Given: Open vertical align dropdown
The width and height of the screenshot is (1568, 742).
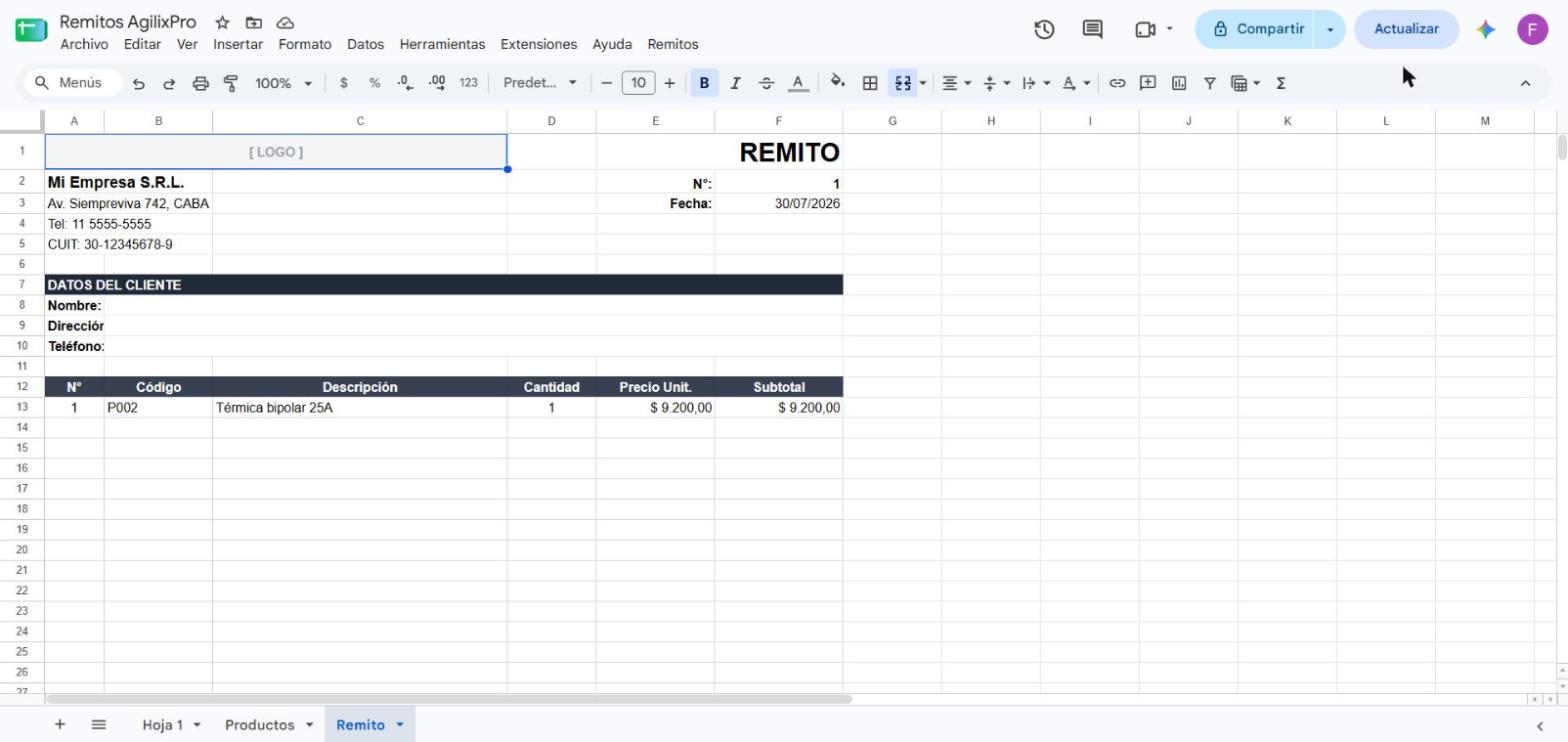Looking at the screenshot, I should (996, 83).
